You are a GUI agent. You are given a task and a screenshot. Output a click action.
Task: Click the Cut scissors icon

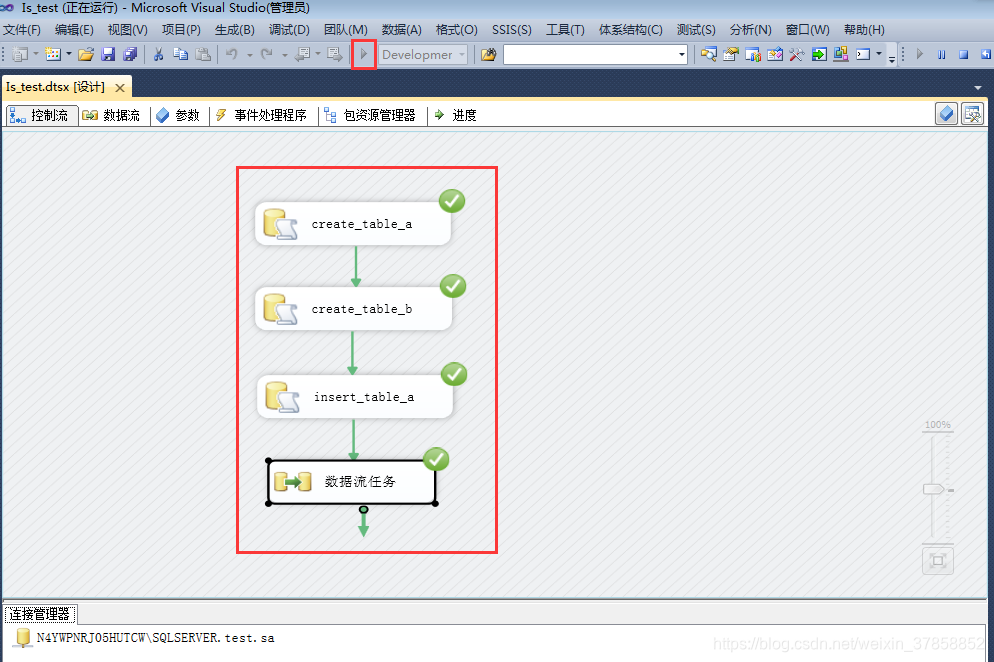pos(158,55)
